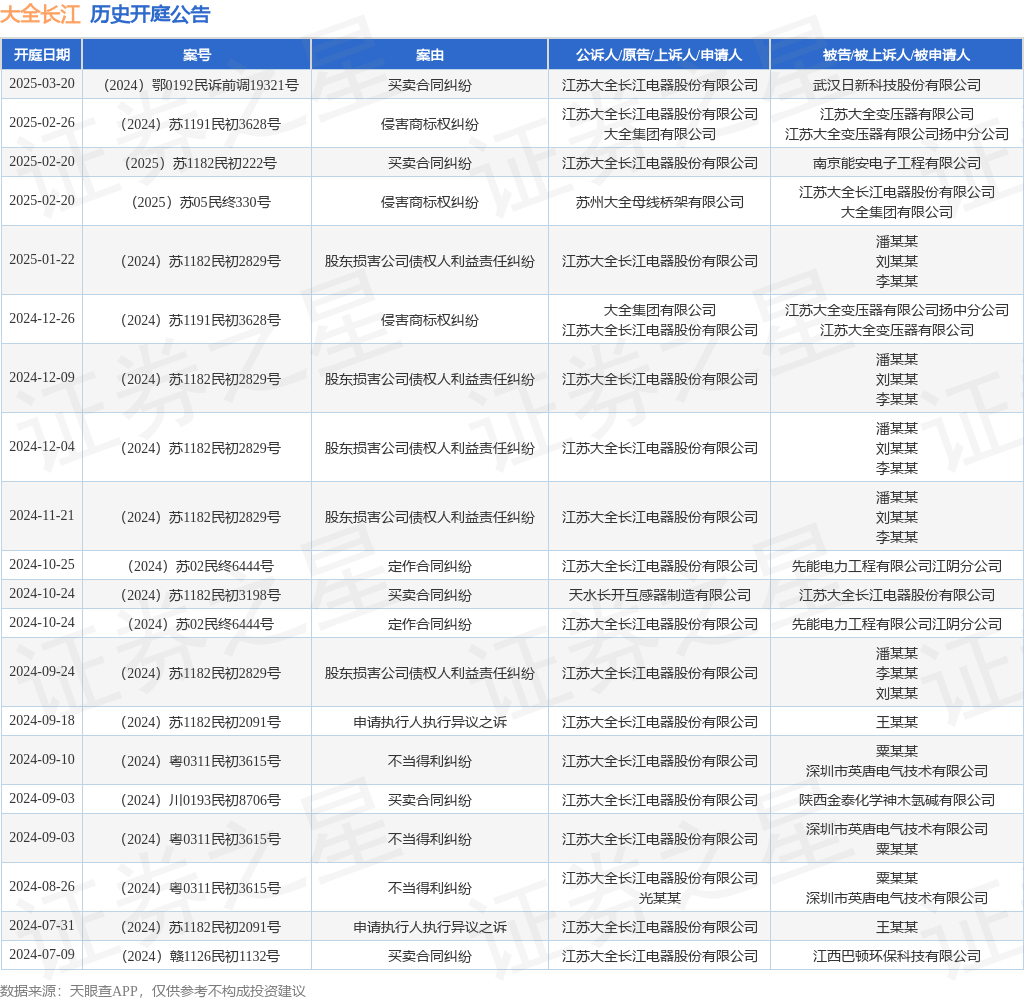Click 申请执行人执行异议之诉 in the 2024-09-18 row

coord(430,722)
